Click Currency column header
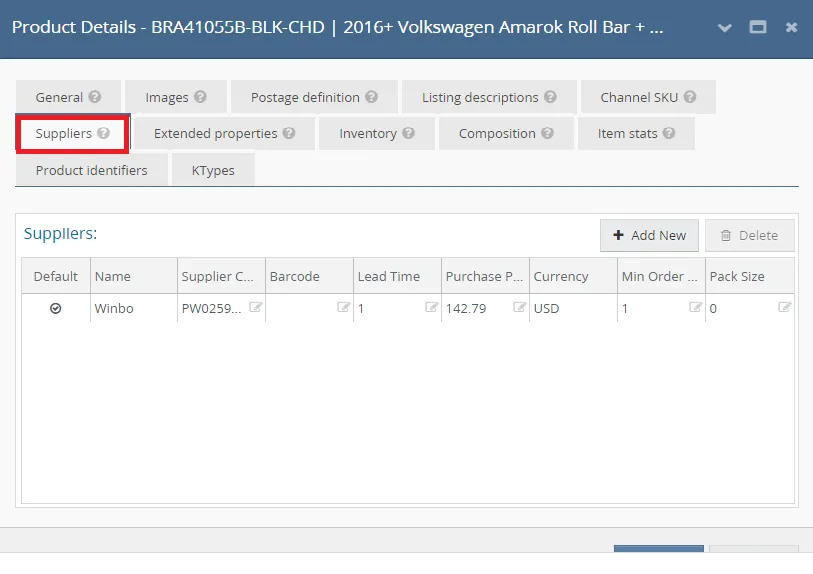813x574 pixels. pyautogui.click(x=573, y=276)
